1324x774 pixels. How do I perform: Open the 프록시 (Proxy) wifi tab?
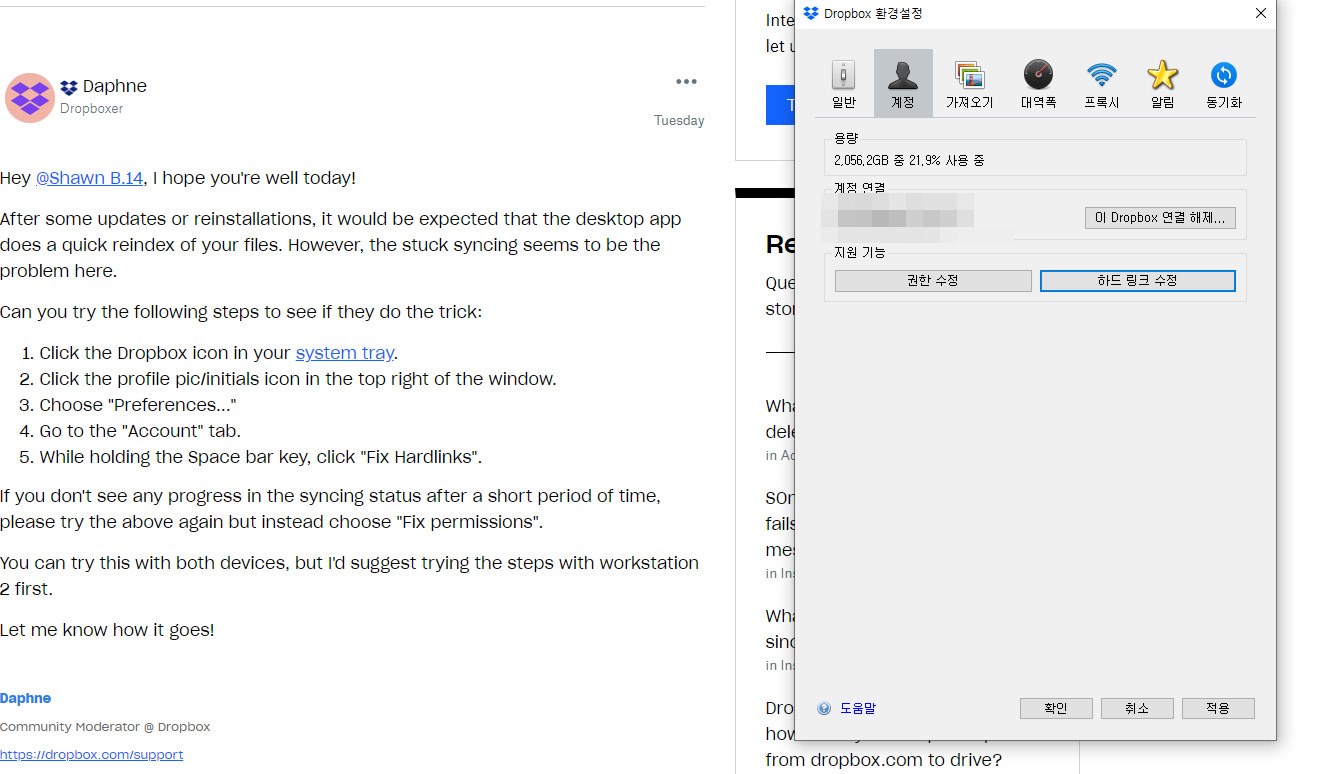click(1101, 84)
